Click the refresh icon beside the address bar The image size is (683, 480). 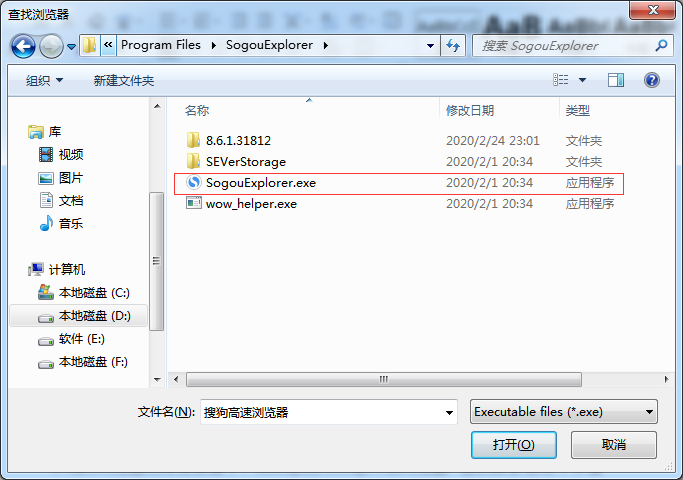point(453,45)
